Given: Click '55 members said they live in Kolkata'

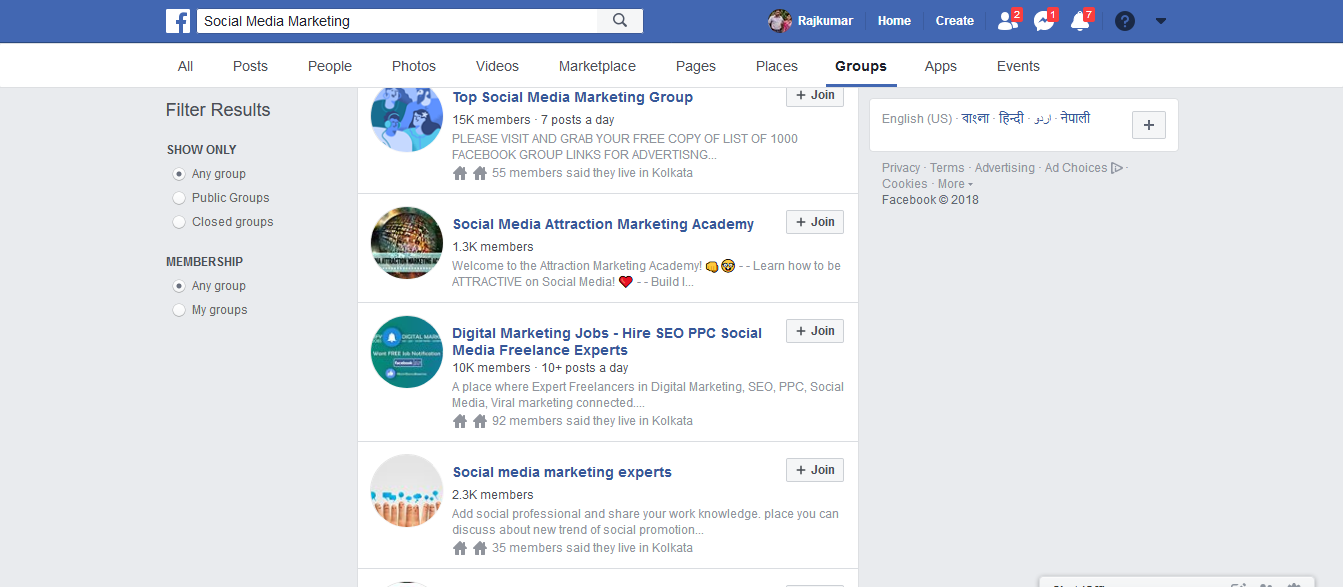Looking at the screenshot, I should pyautogui.click(x=592, y=173).
